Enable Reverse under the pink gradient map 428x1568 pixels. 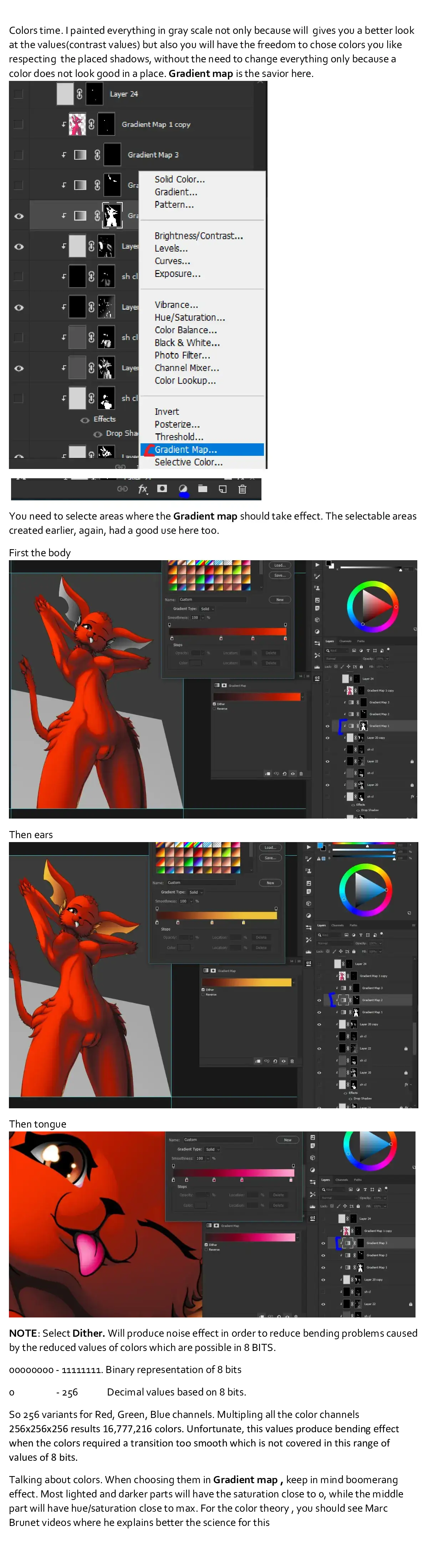click(x=207, y=1250)
